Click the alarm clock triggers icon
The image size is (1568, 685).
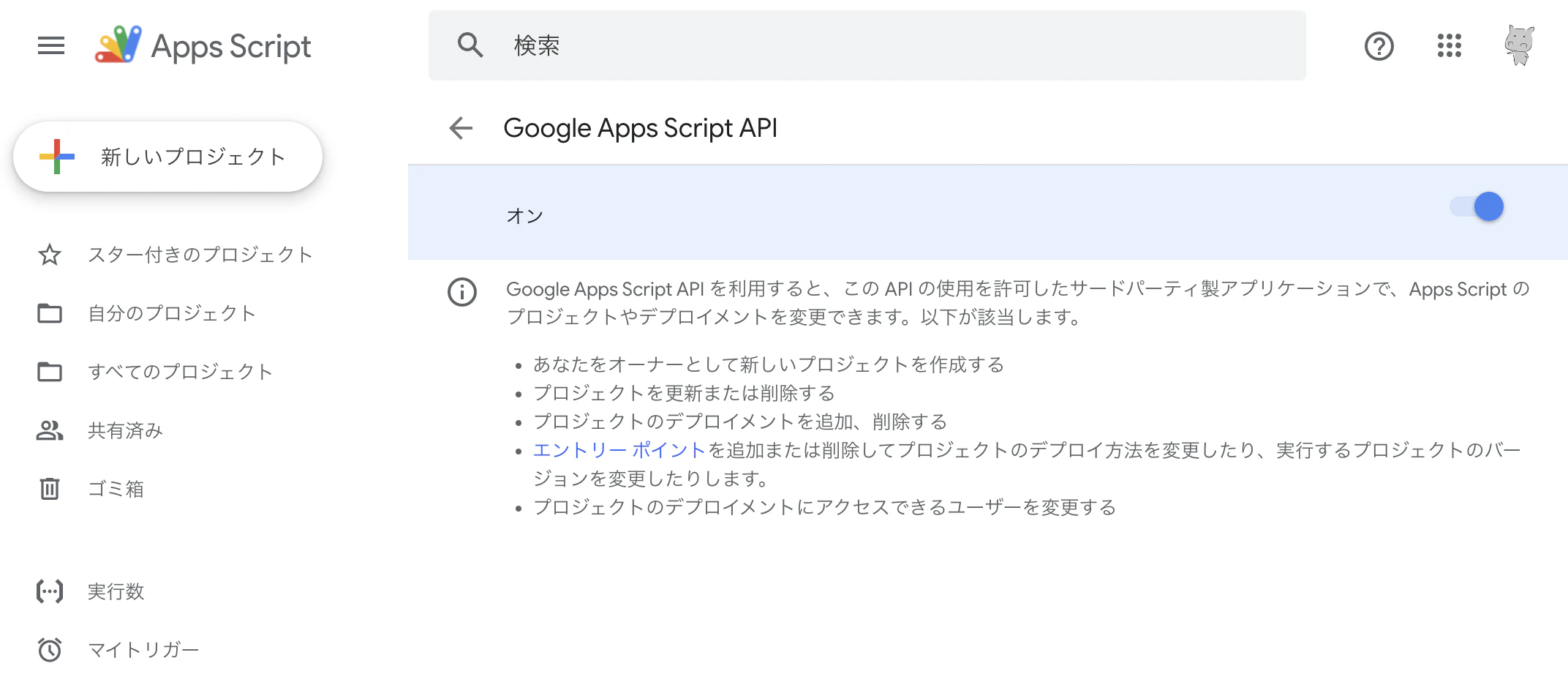click(x=50, y=650)
